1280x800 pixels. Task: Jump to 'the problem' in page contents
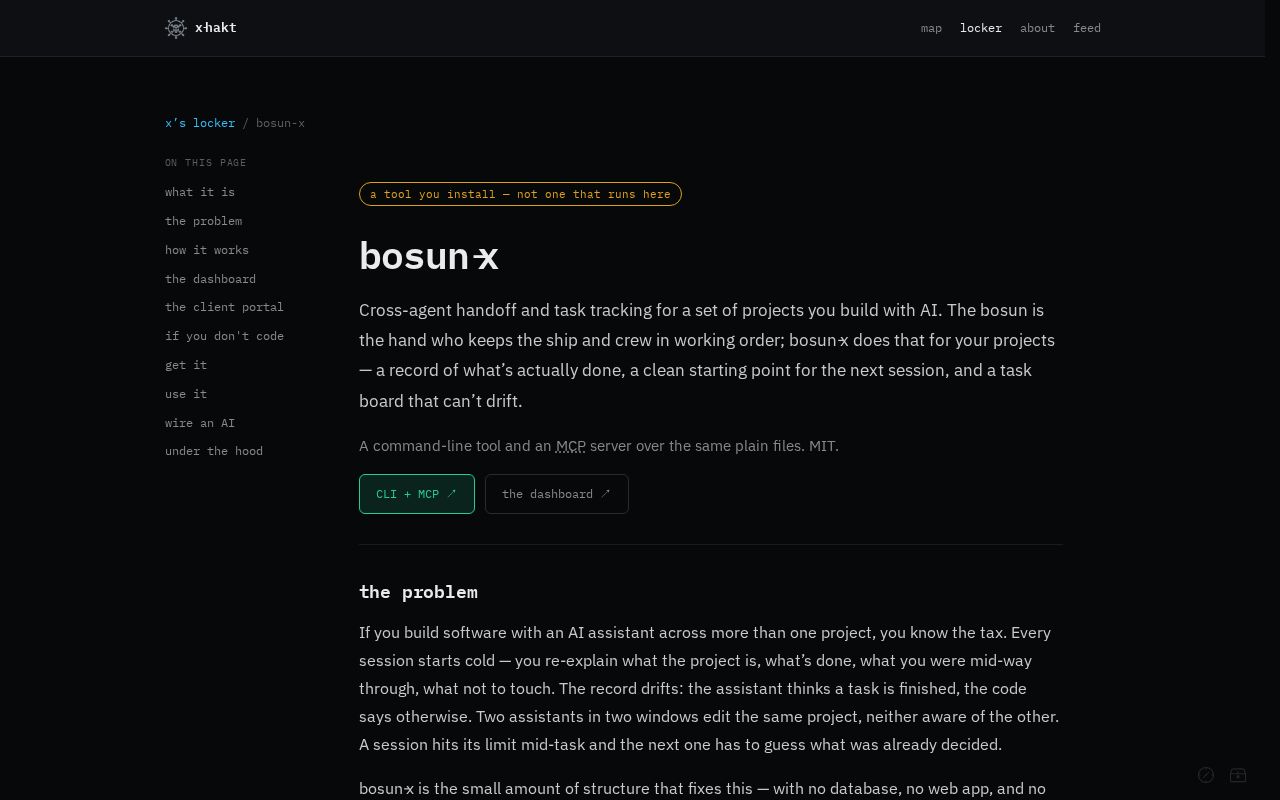tap(203, 221)
